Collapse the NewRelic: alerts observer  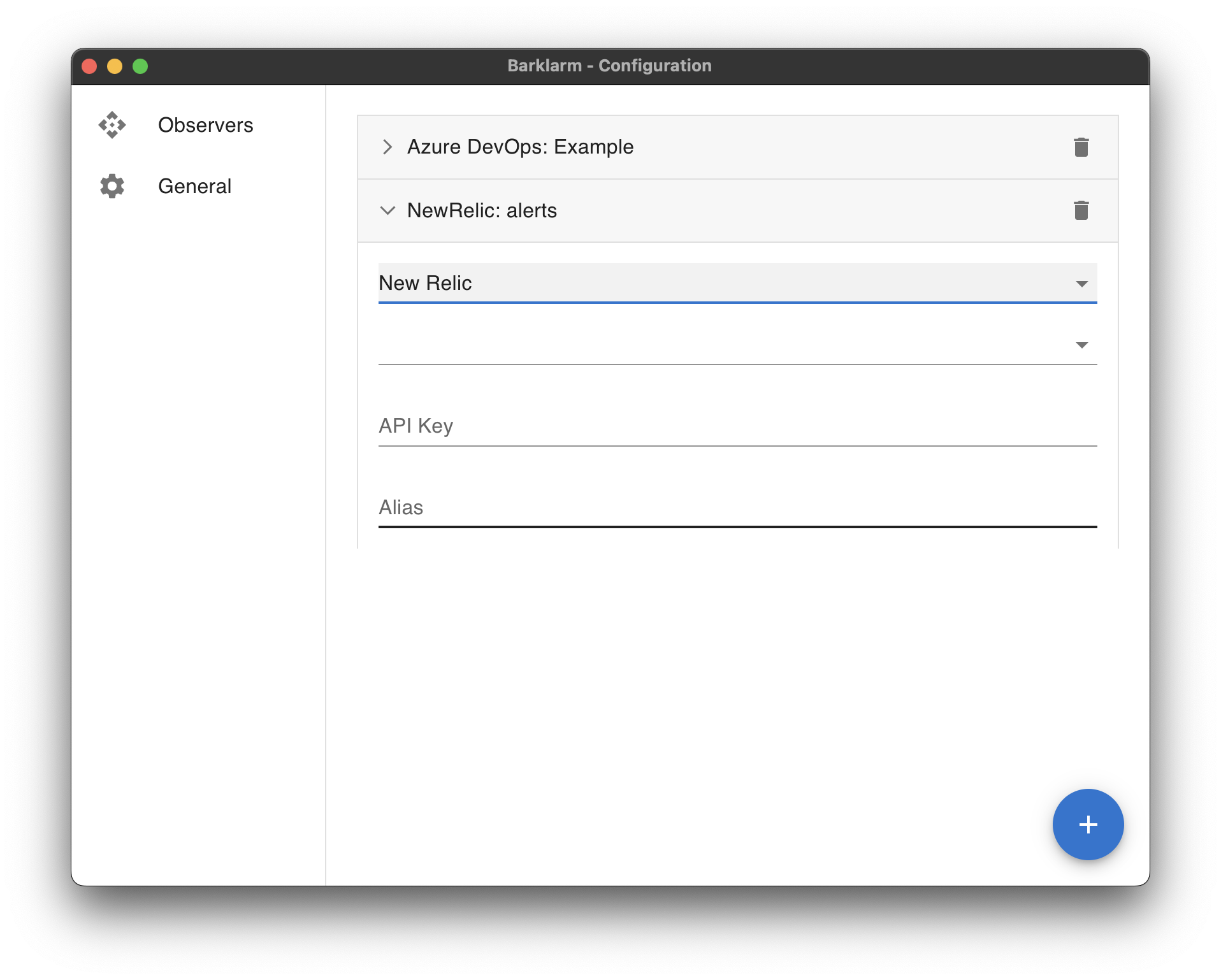387,210
